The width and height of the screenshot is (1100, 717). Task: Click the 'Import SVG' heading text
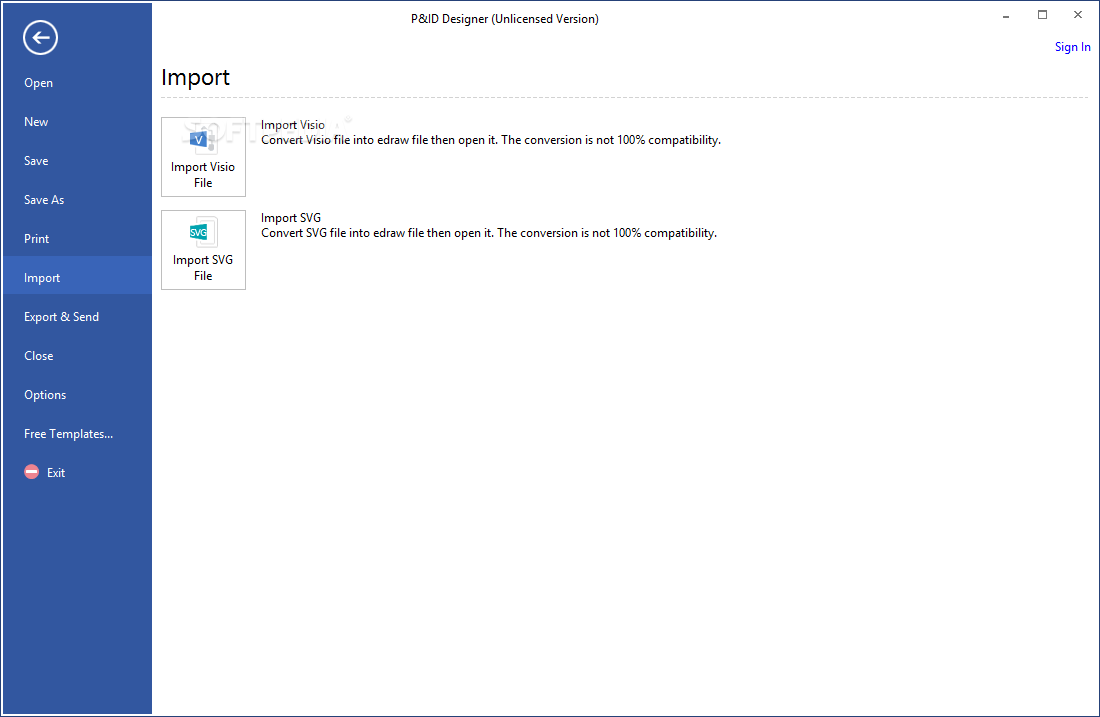pyautogui.click(x=290, y=218)
